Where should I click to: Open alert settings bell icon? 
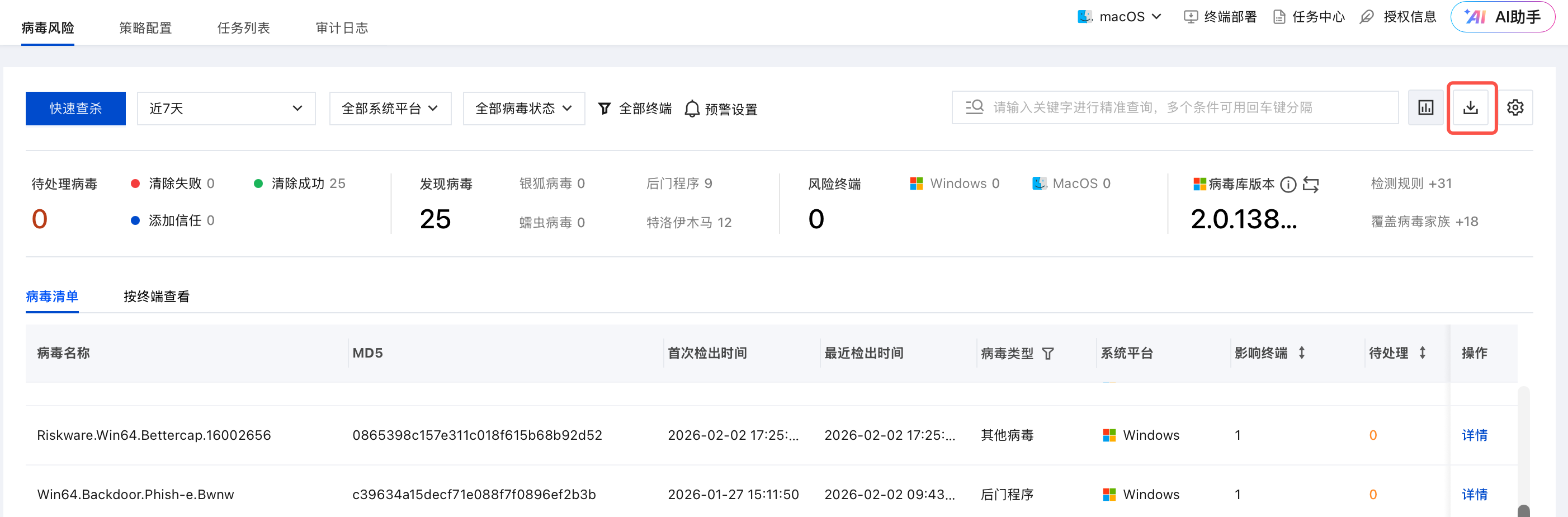(x=692, y=109)
